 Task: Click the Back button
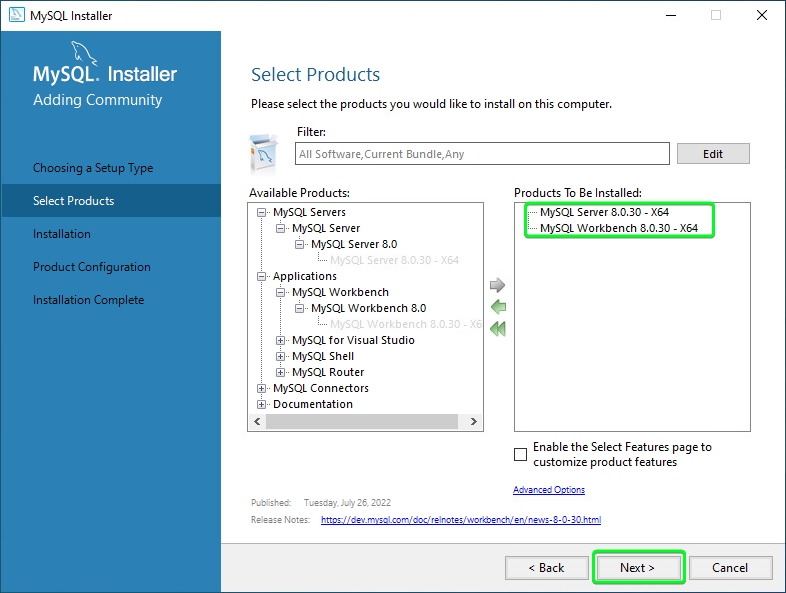click(x=546, y=568)
